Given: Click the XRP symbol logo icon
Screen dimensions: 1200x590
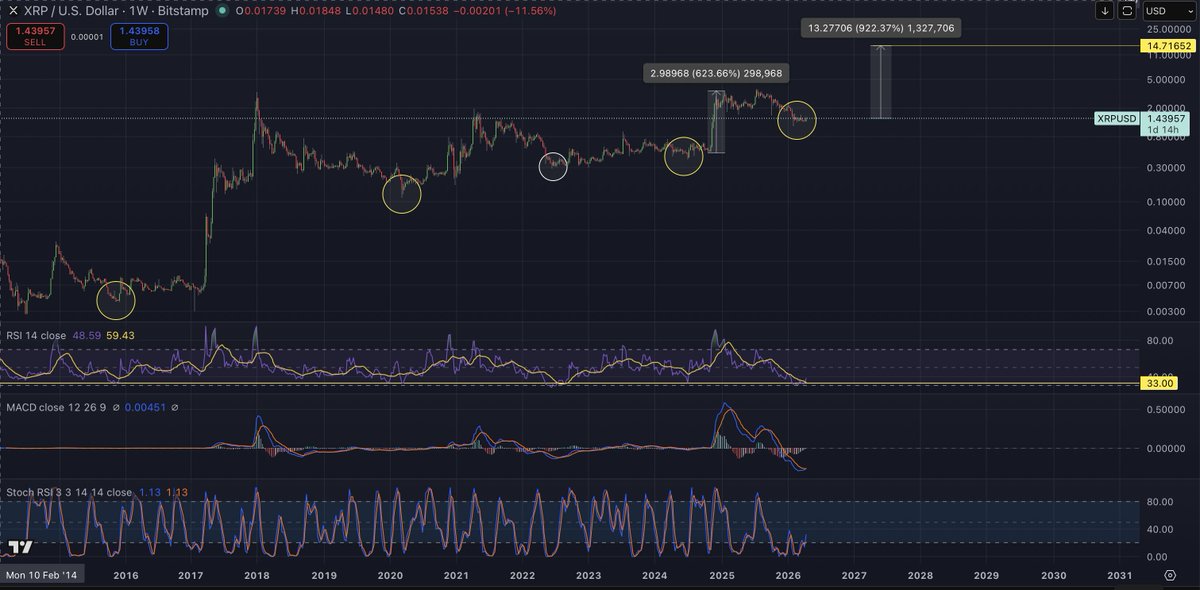Looking at the screenshot, I should click(12, 10).
